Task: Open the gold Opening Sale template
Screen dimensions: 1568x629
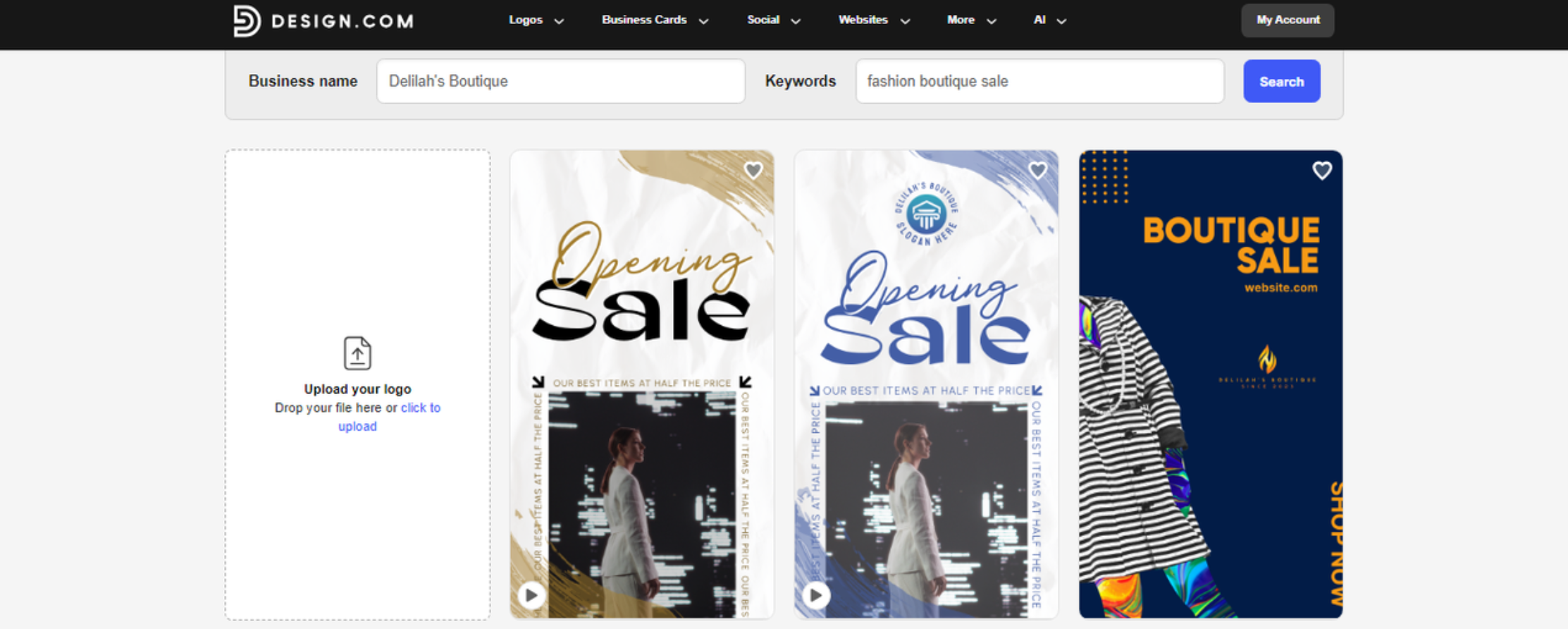Action: click(642, 384)
